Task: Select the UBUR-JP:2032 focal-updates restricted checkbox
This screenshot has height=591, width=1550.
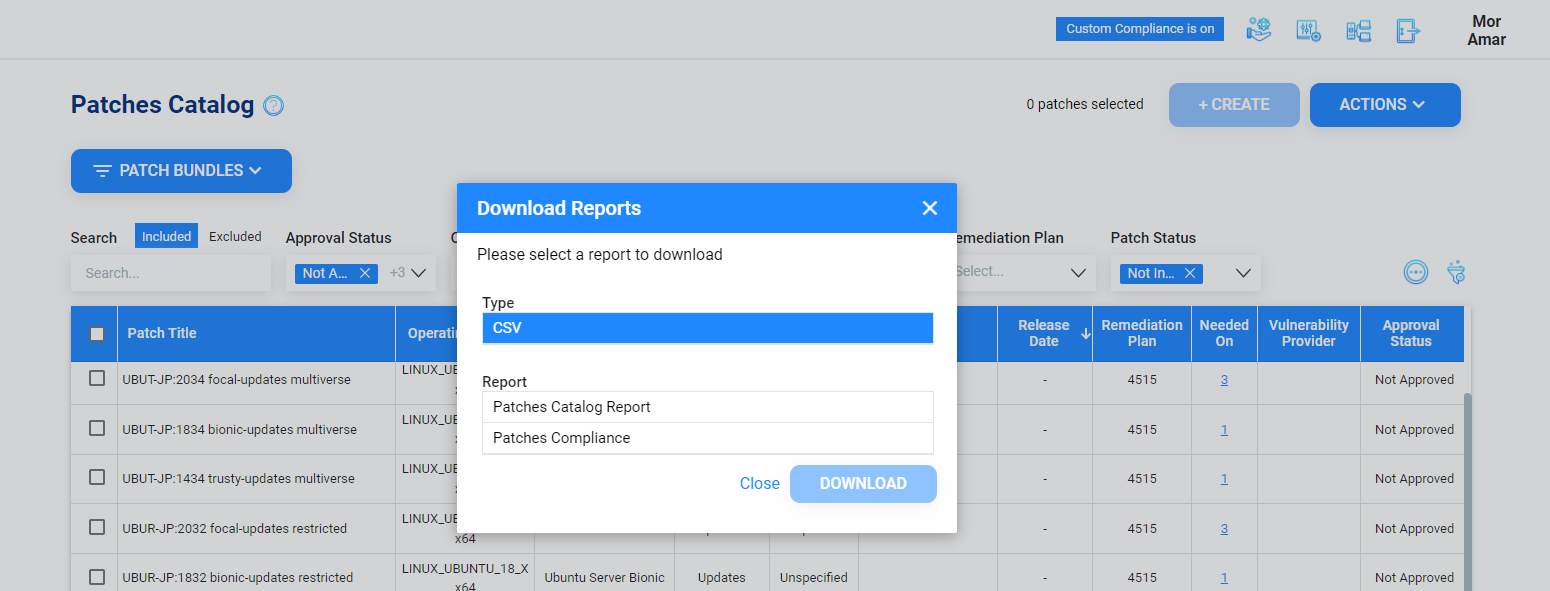Action: 94,528
